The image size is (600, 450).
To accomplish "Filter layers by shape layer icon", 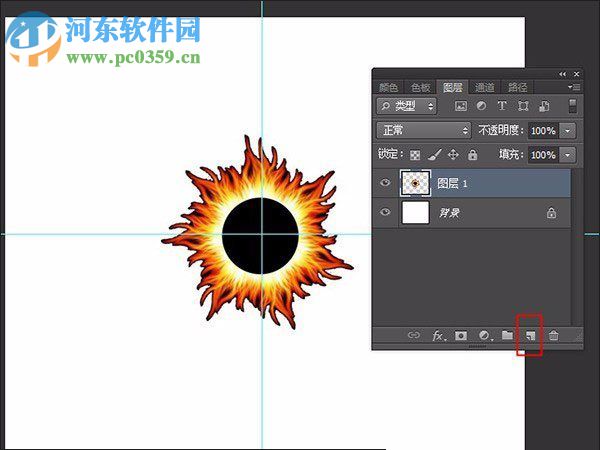I will pos(523,106).
